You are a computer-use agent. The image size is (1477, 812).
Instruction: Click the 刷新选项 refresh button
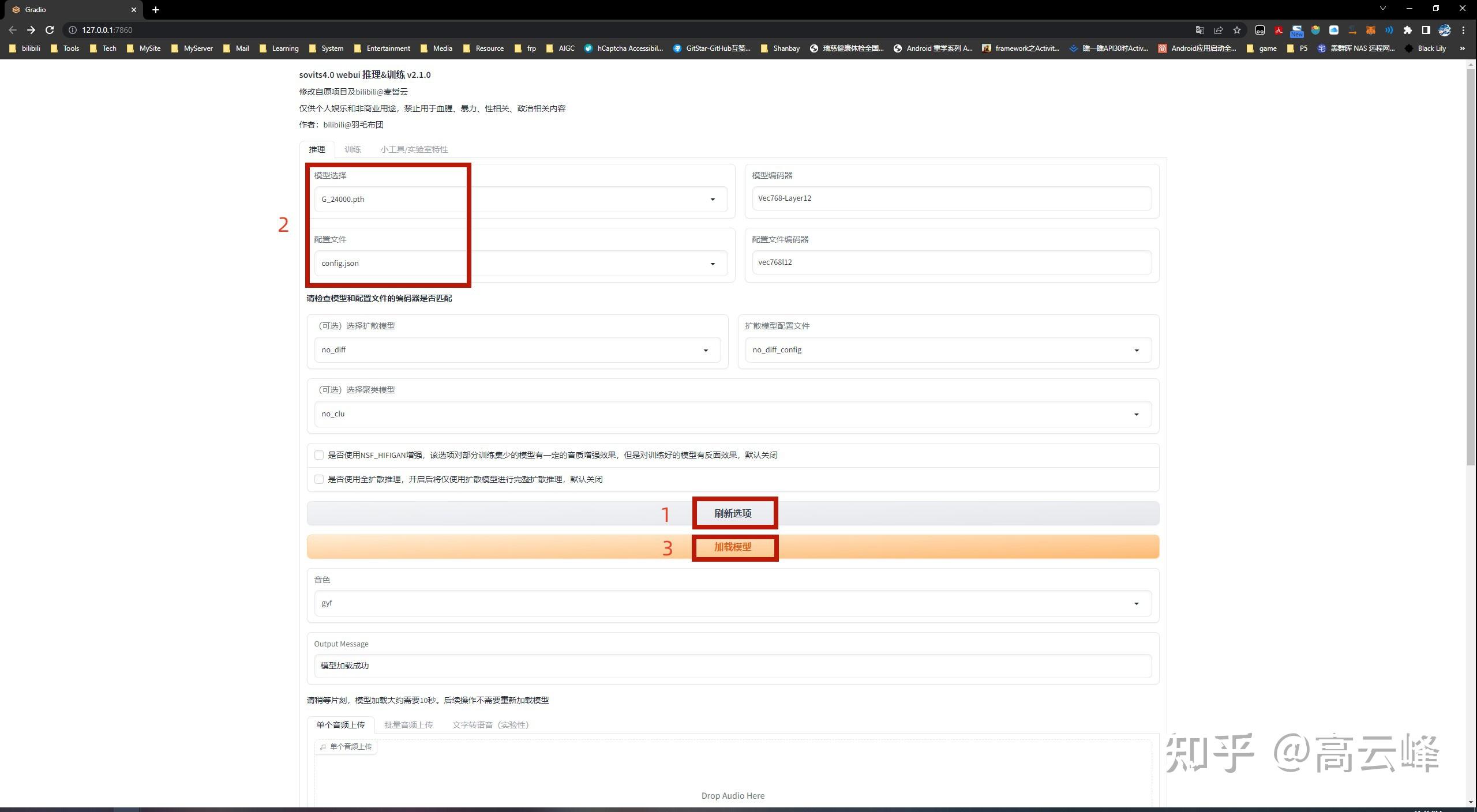click(x=733, y=513)
